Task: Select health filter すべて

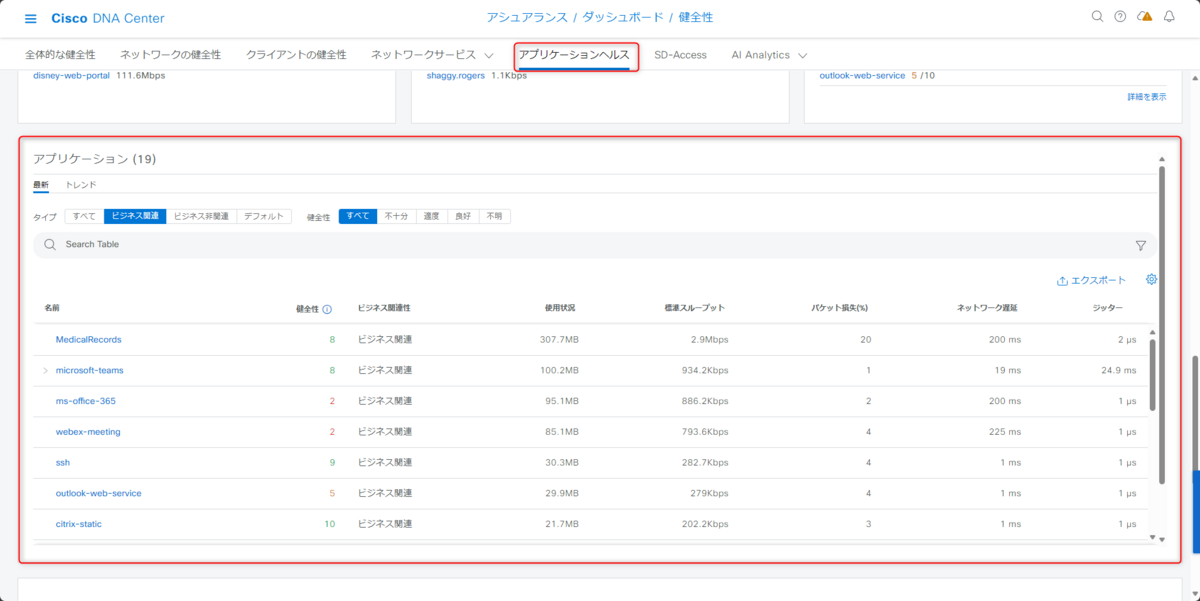Action: [358, 216]
